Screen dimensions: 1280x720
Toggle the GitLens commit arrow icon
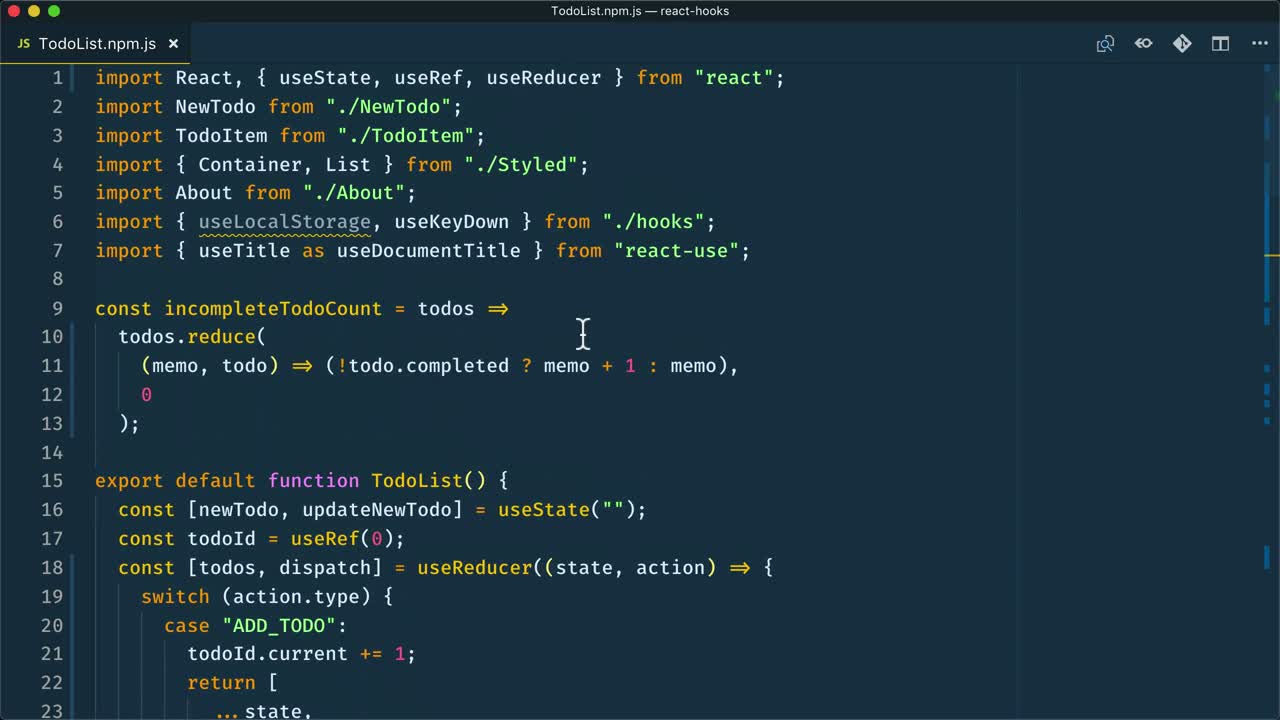1143,44
